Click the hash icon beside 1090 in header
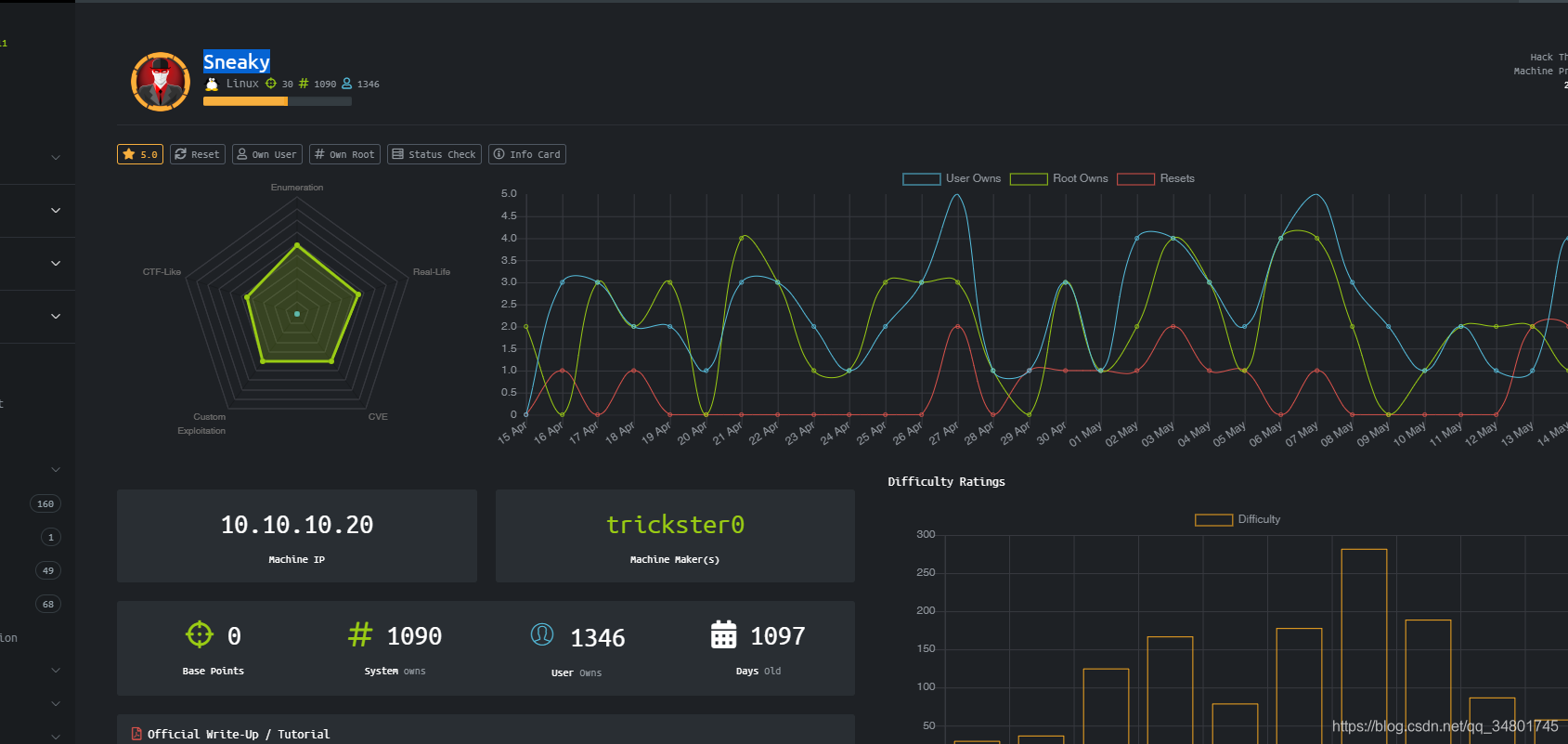The width and height of the screenshot is (1568, 744). [x=304, y=84]
